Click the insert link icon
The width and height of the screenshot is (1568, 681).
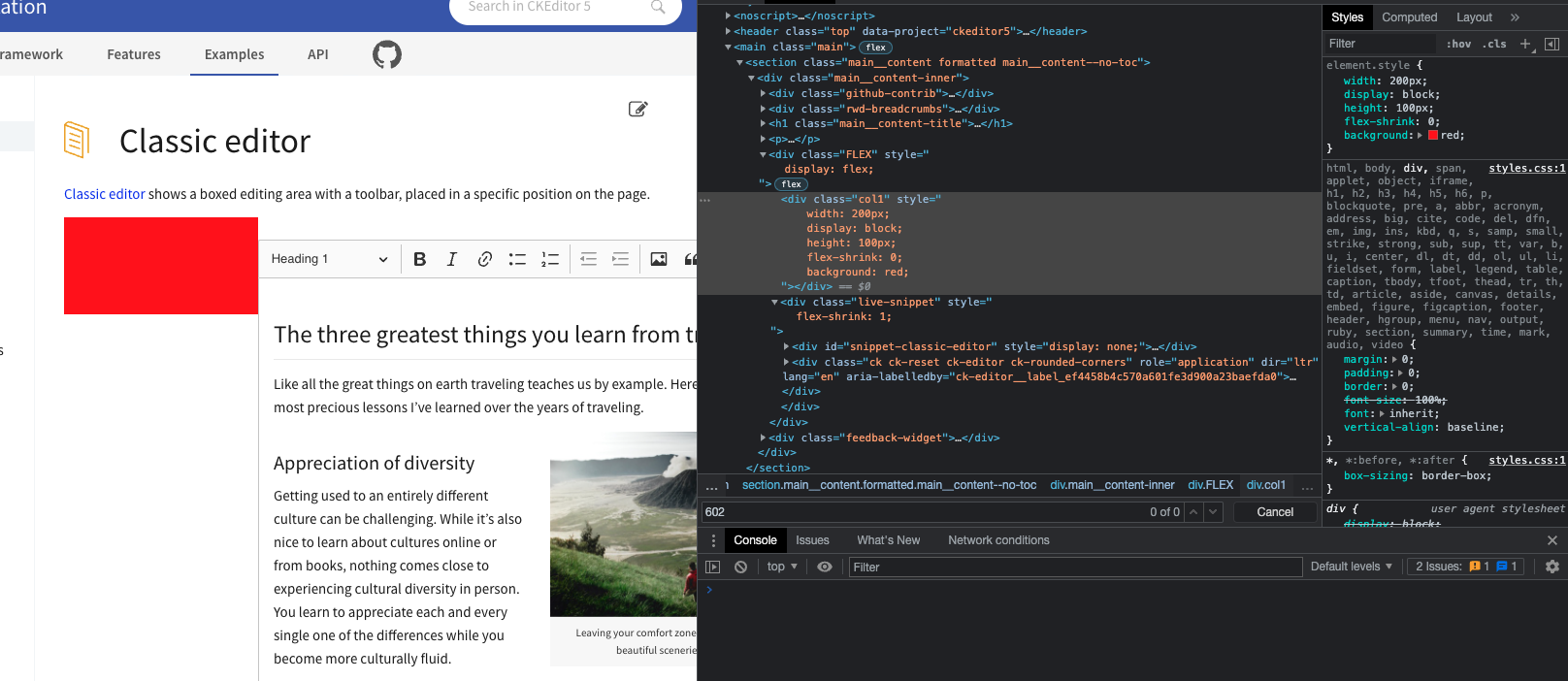point(485,259)
